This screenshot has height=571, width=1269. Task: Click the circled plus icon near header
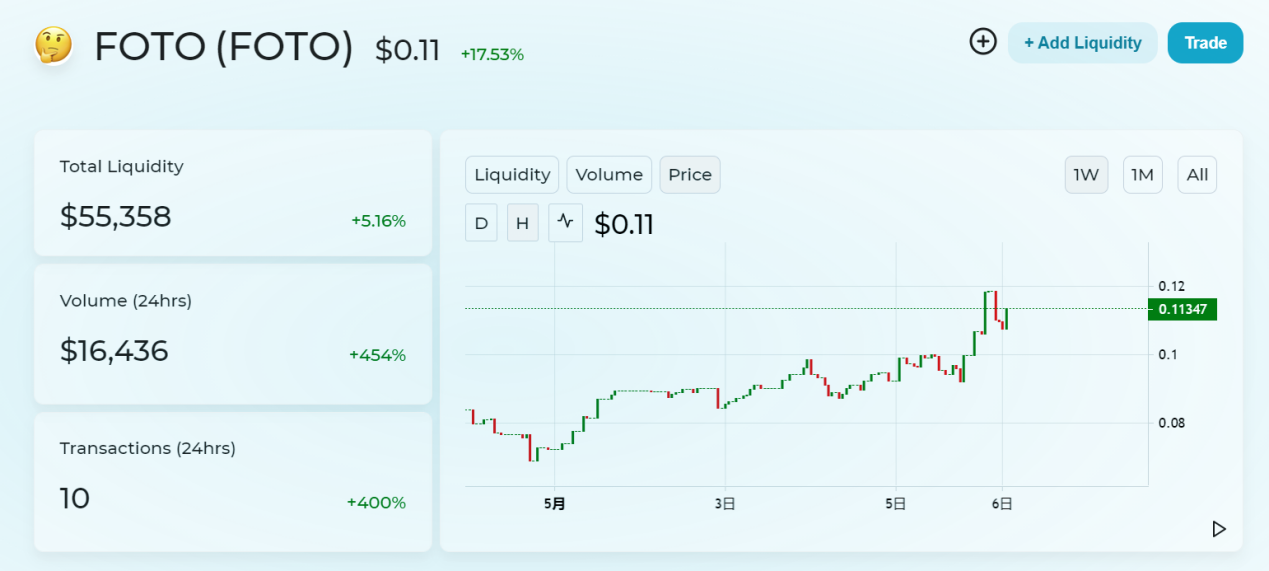[x=983, y=42]
